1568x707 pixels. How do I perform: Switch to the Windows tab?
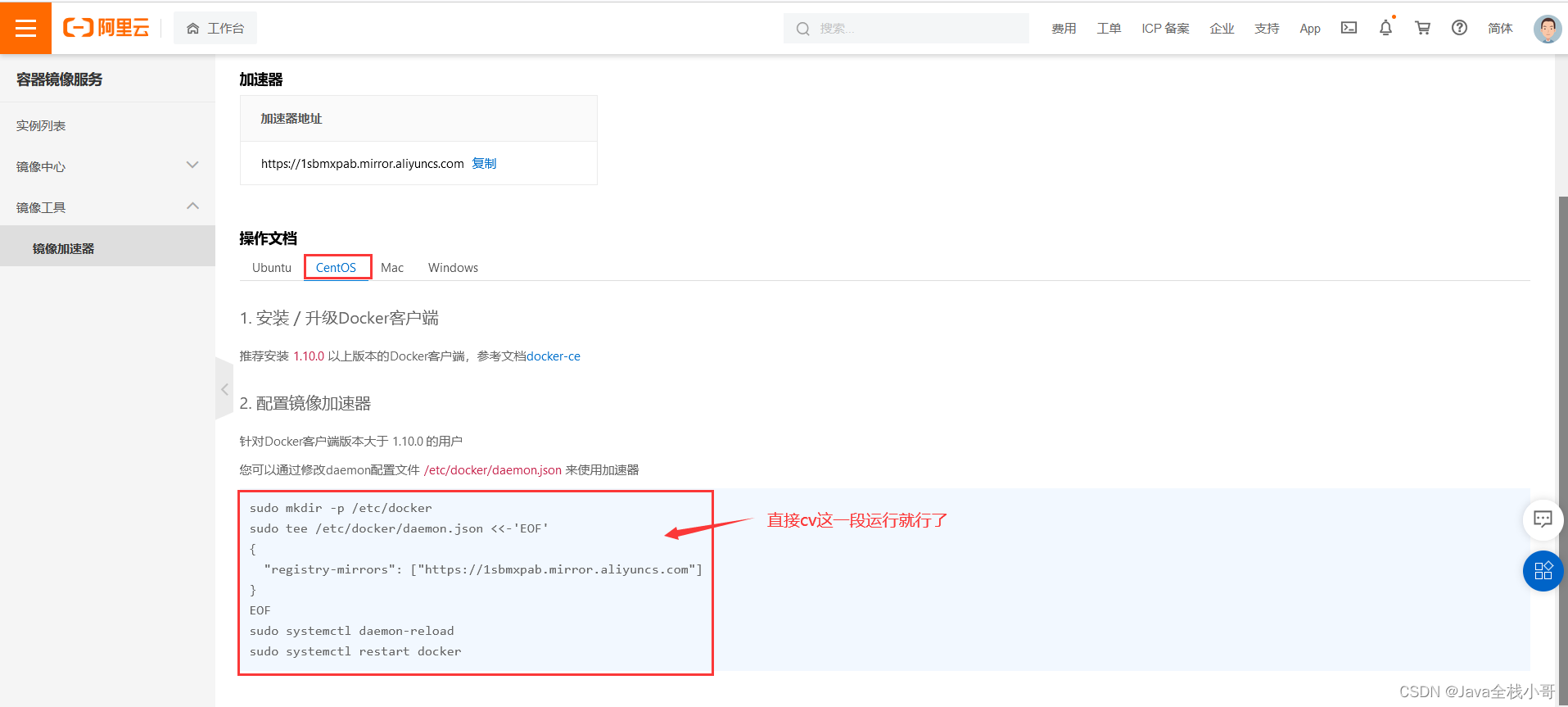pyautogui.click(x=453, y=268)
